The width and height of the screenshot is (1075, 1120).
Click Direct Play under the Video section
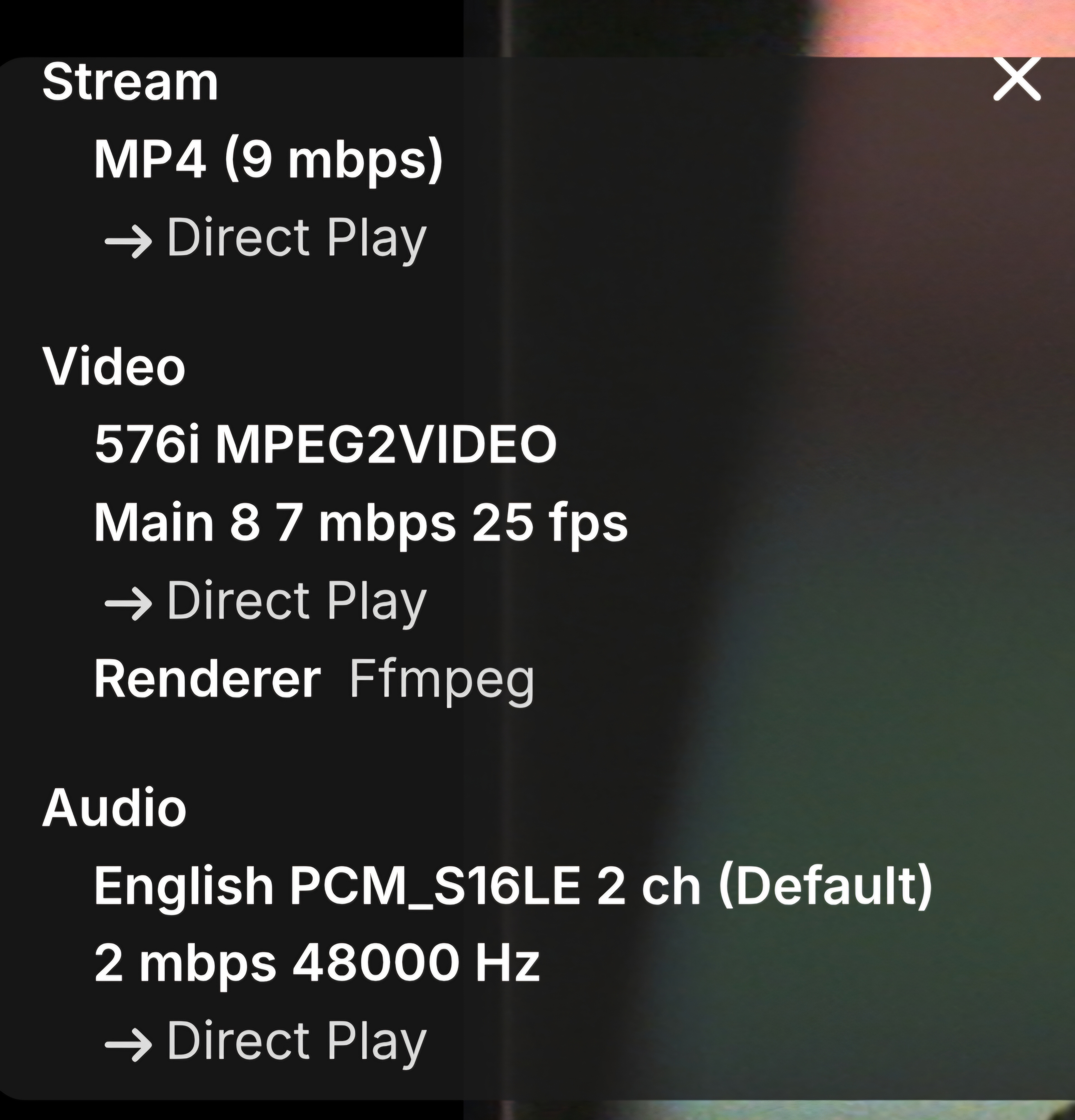click(296, 602)
